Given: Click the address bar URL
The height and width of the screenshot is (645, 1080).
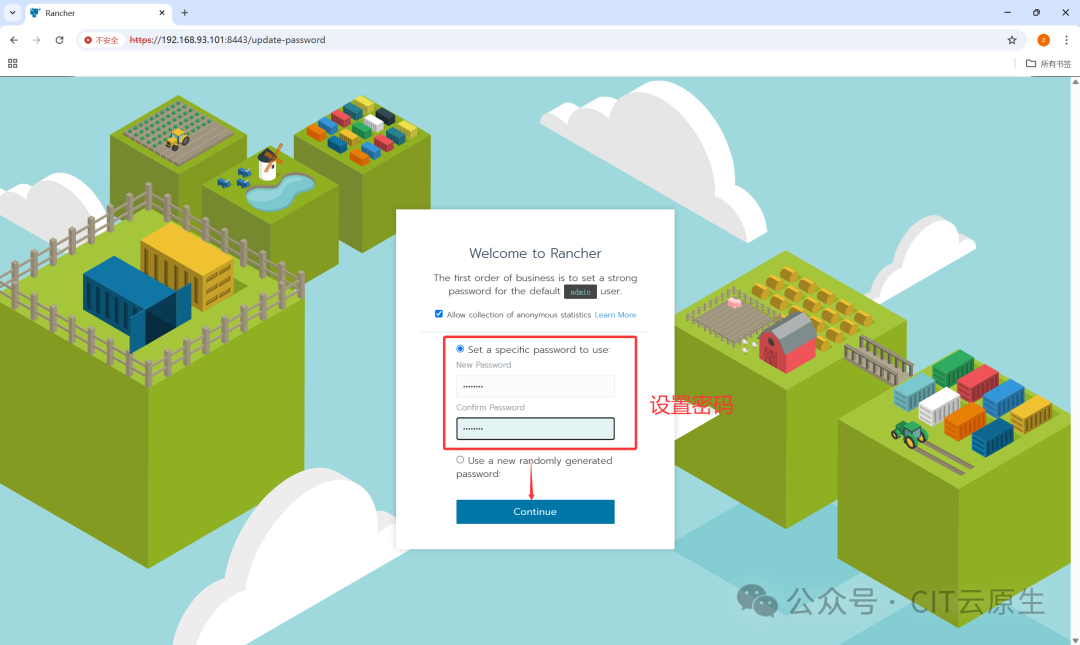Looking at the screenshot, I should tap(227, 40).
